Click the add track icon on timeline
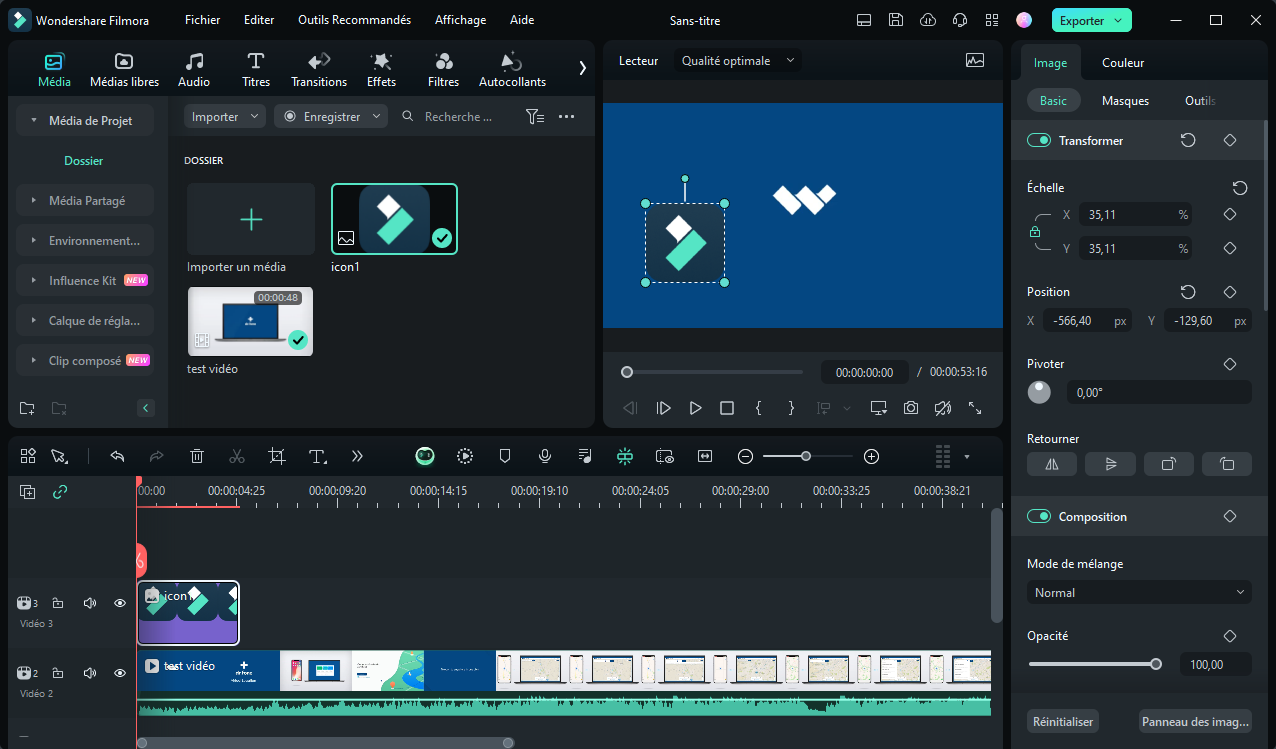 pos(28,492)
